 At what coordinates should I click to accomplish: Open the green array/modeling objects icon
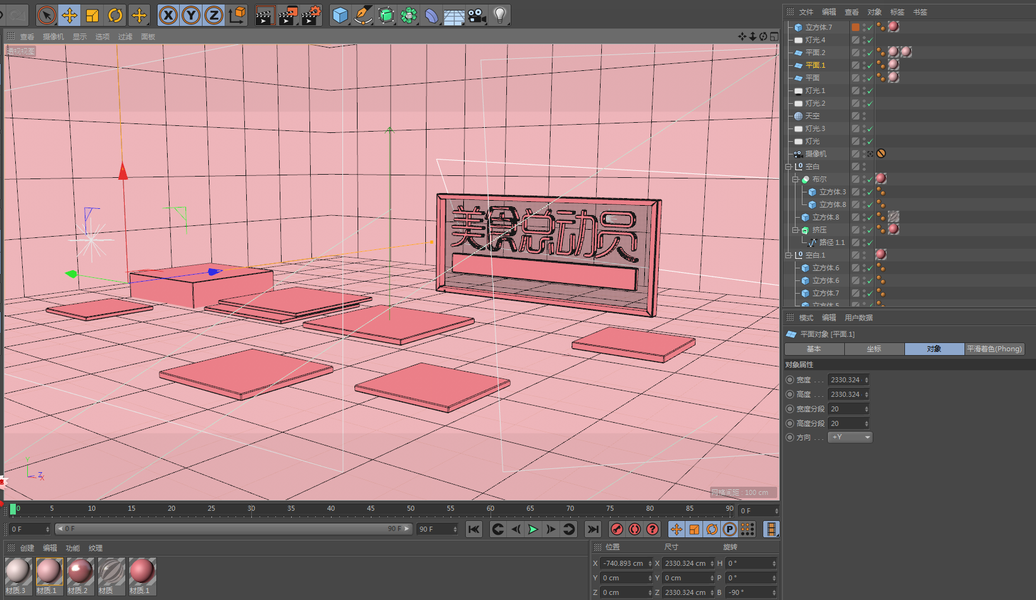pos(409,15)
